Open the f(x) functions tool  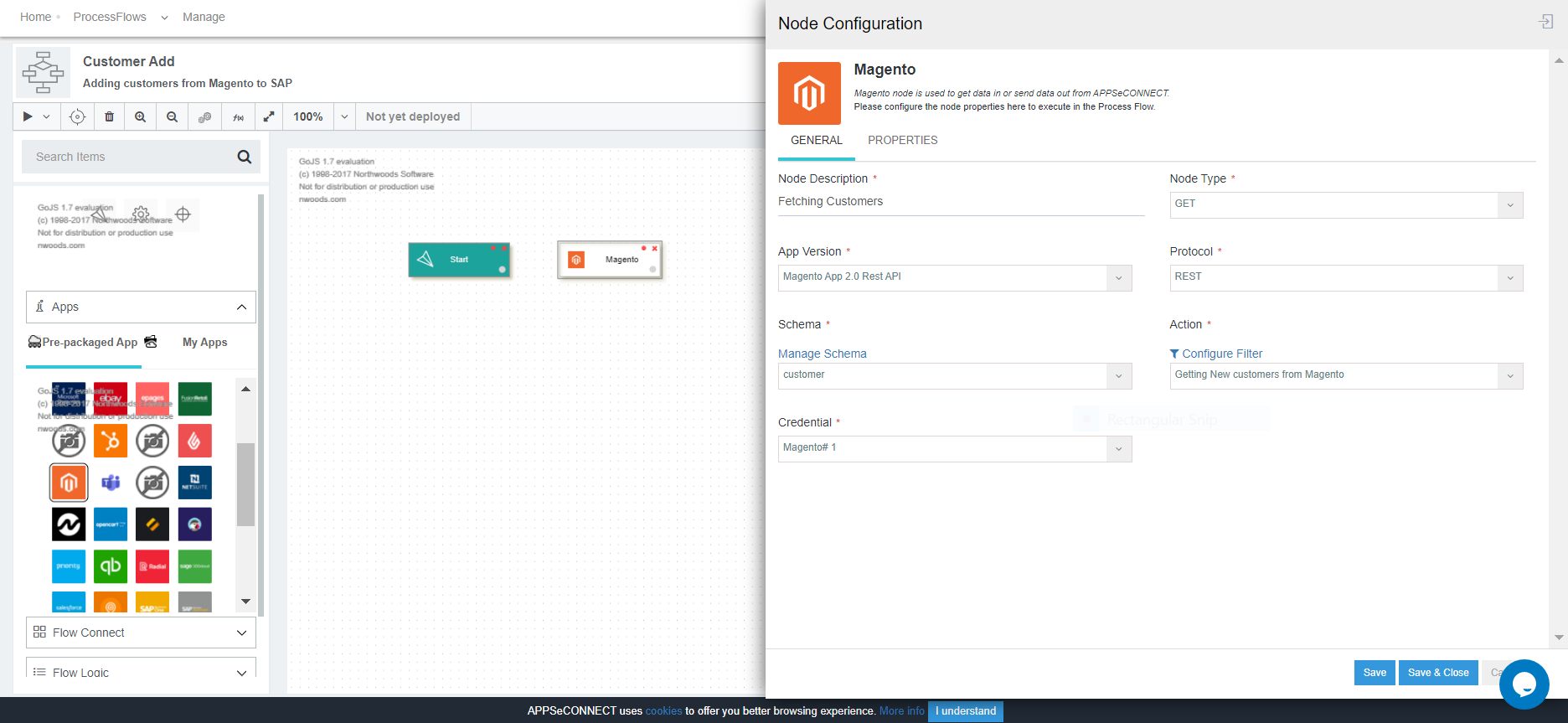(x=238, y=116)
